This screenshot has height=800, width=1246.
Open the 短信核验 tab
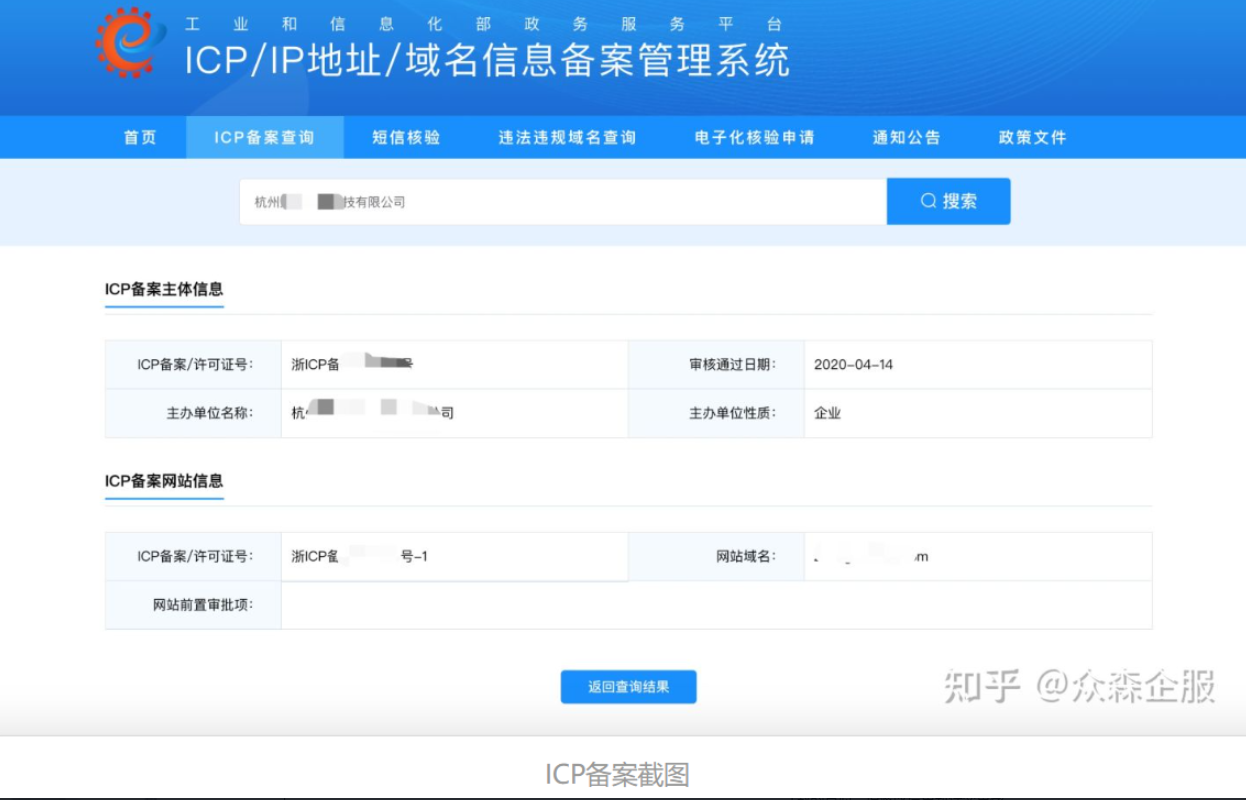tap(406, 138)
